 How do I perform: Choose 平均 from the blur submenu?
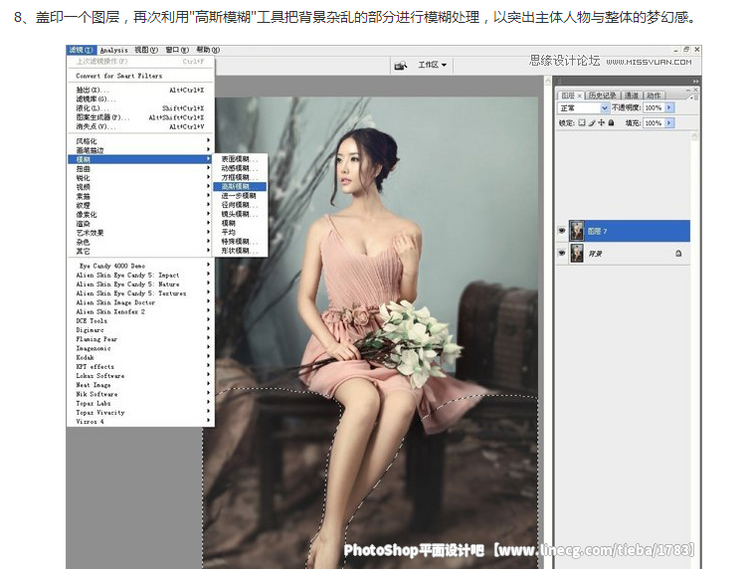pos(240,232)
